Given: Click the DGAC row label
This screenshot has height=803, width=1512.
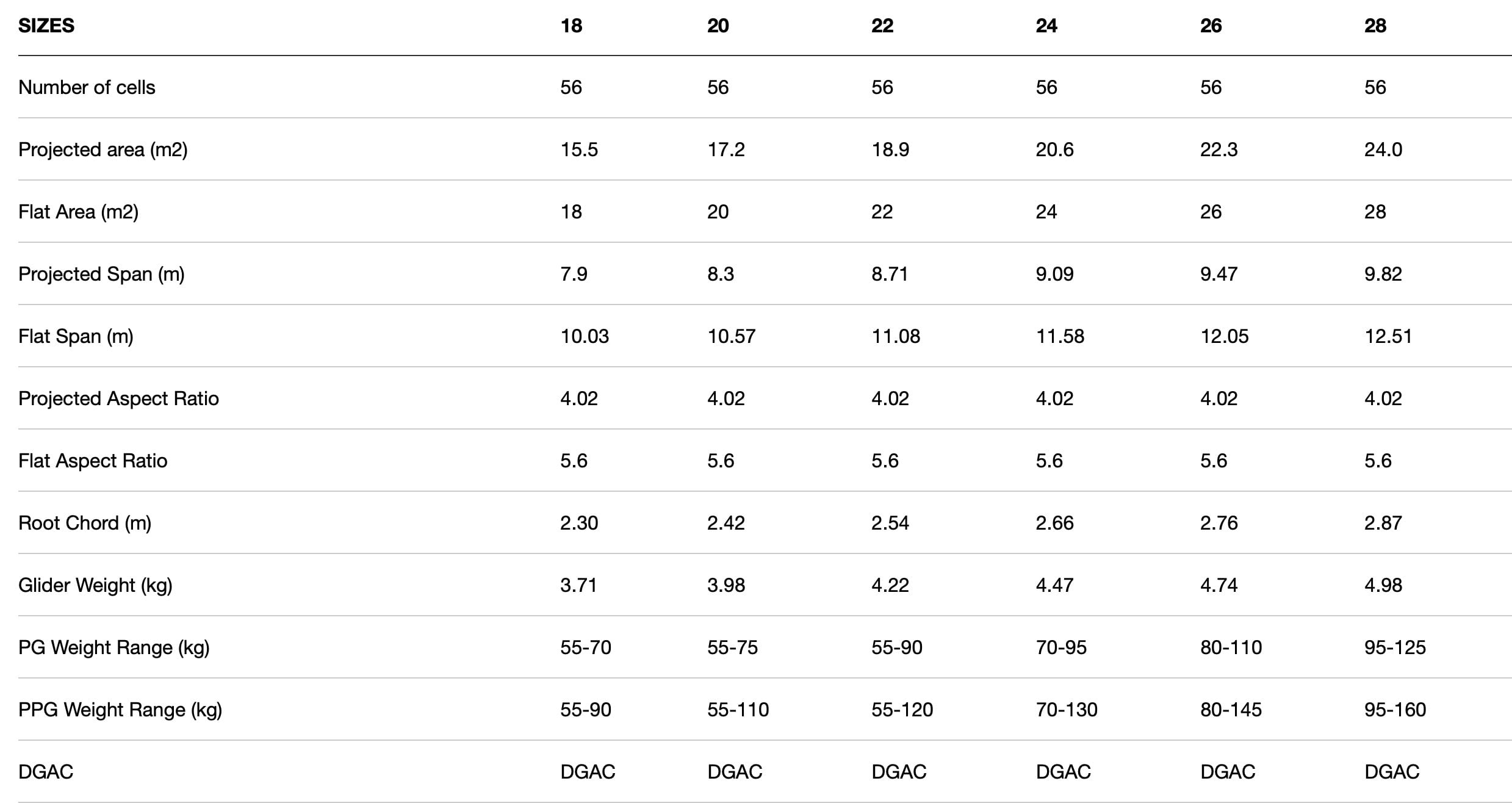Looking at the screenshot, I should point(46,772).
